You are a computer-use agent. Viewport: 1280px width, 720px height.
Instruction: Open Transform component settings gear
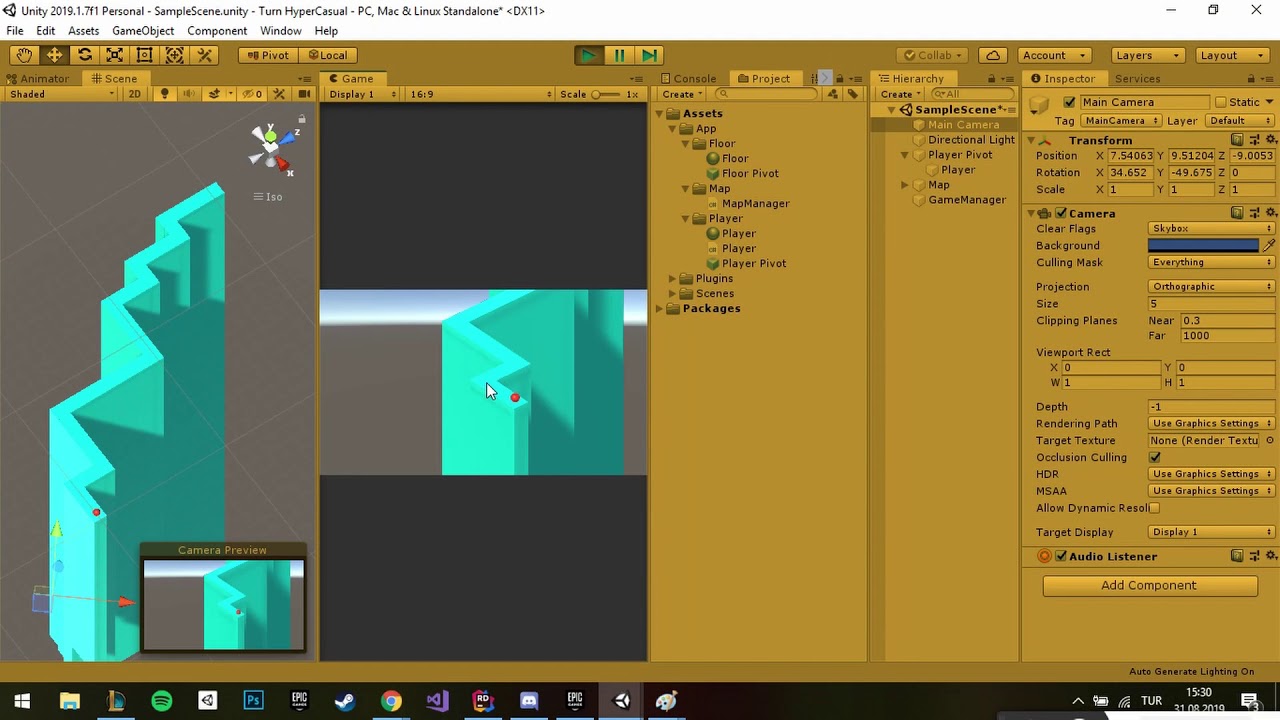(x=1271, y=140)
